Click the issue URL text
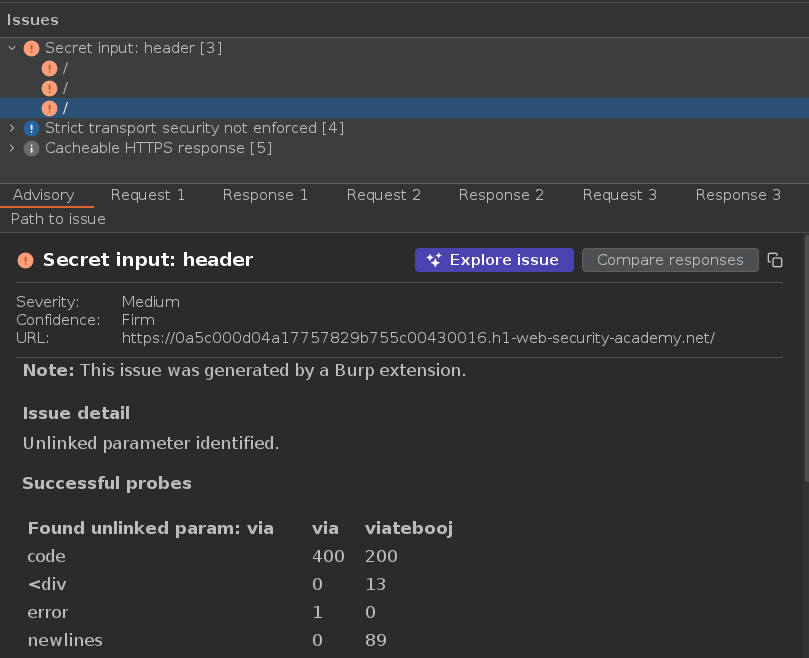The image size is (809, 658). tap(418, 338)
